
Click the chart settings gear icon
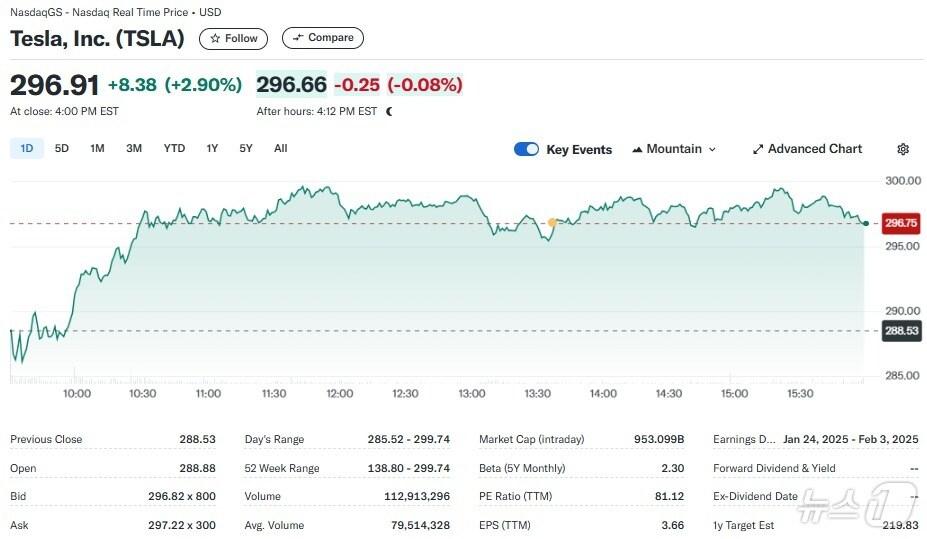[903, 149]
